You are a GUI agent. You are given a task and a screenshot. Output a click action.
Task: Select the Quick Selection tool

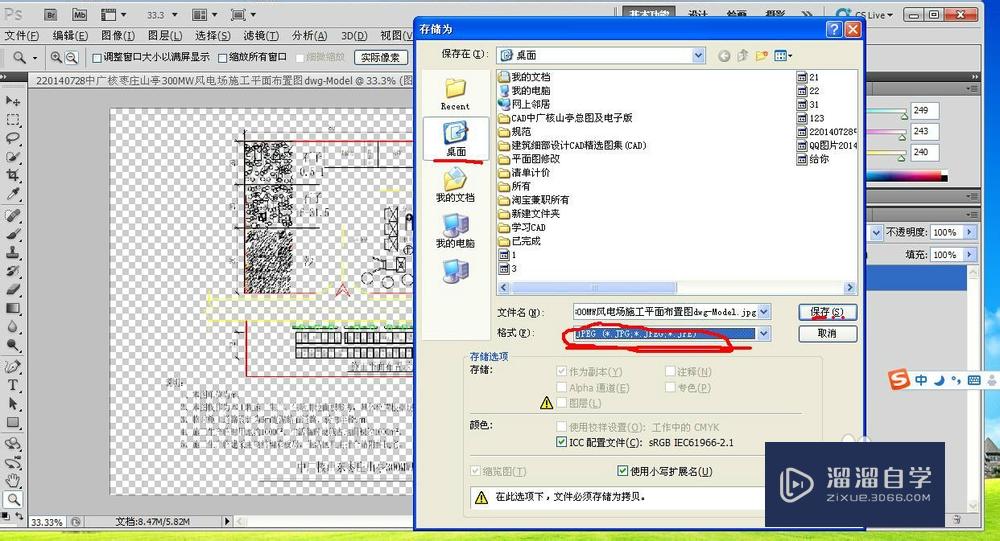click(x=13, y=156)
